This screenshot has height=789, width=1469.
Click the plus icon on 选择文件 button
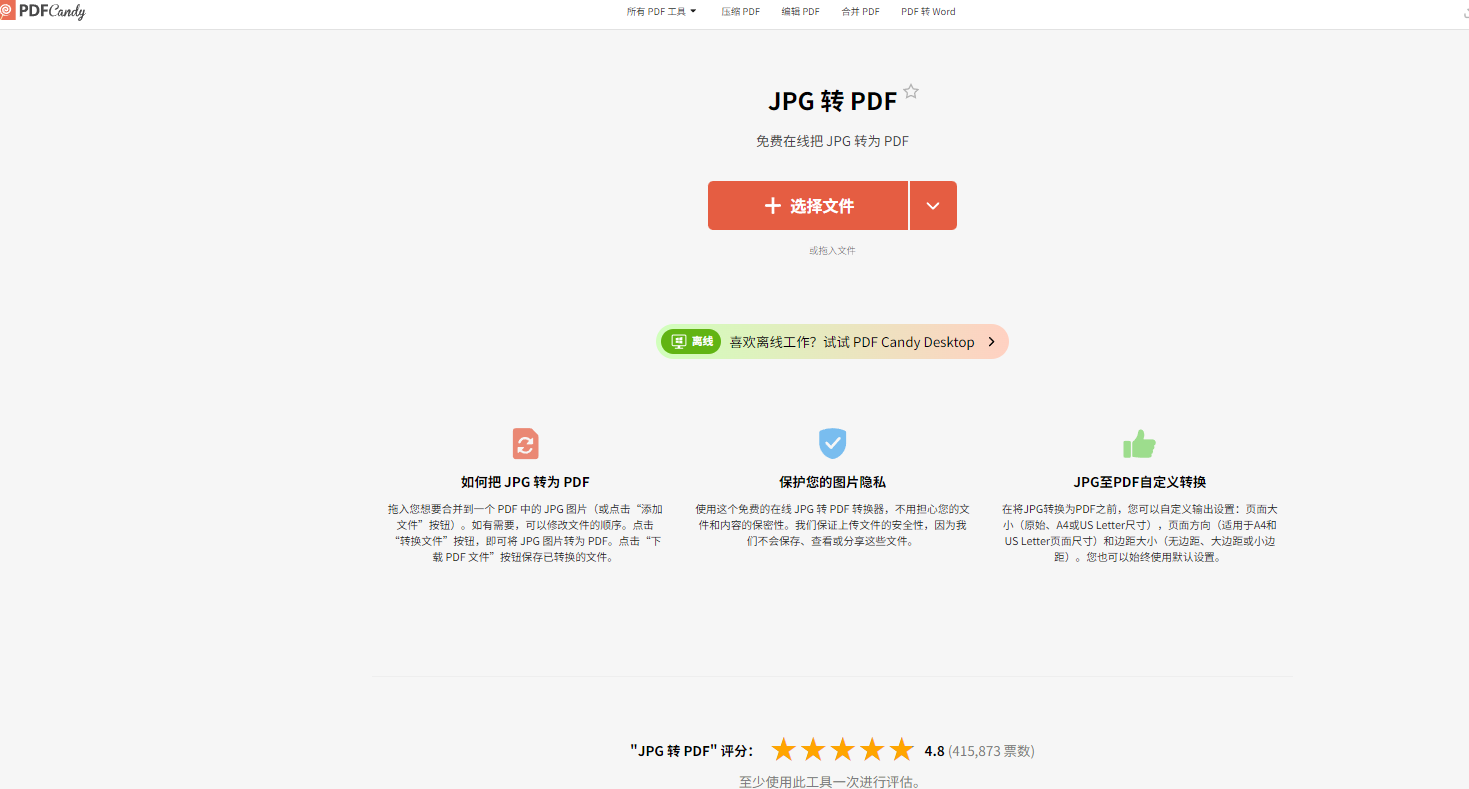pos(772,206)
